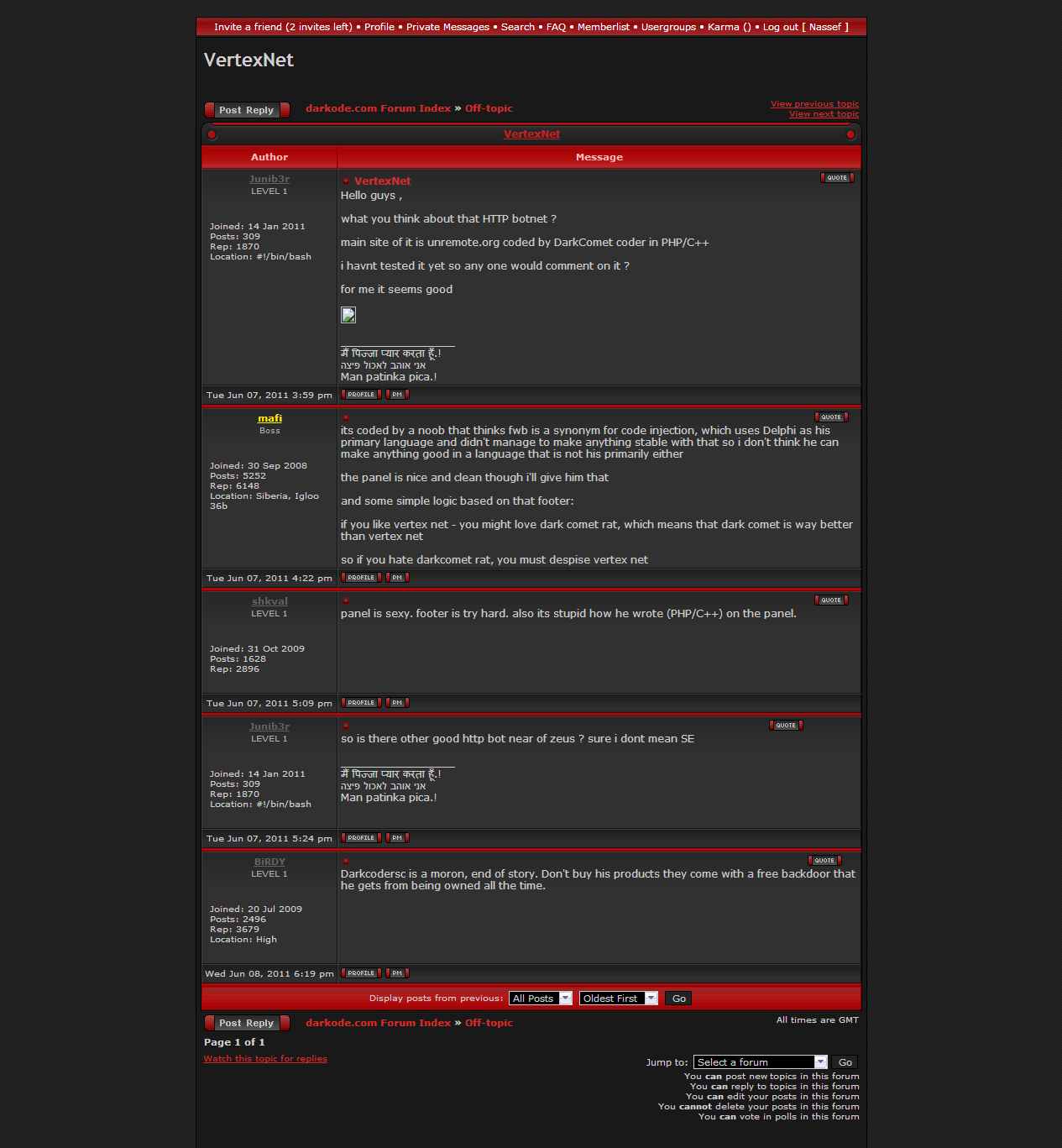Open Private Messages from top menu
1062x1148 pixels.
pyautogui.click(x=447, y=27)
